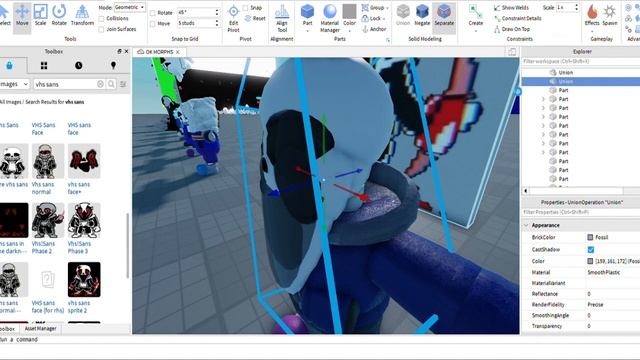Select the Move tool
The image size is (640, 360).
[22, 16]
